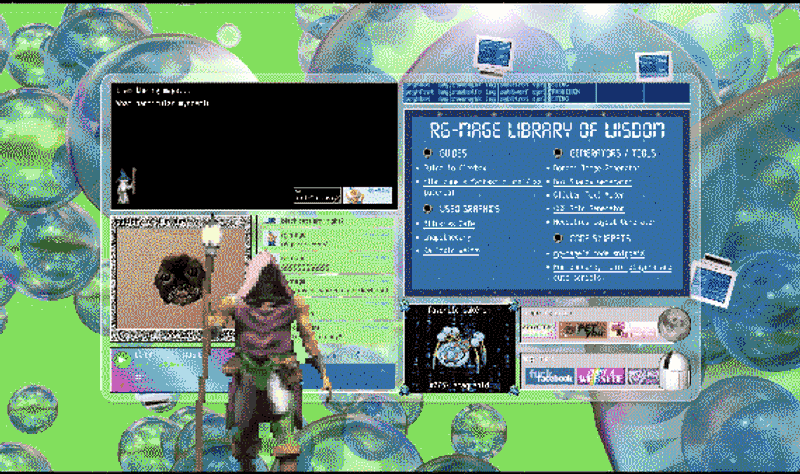Image resolution: width=800 pixels, height=474 pixels.
Task: Open the Glitter Text Maker link
Action: (588, 195)
